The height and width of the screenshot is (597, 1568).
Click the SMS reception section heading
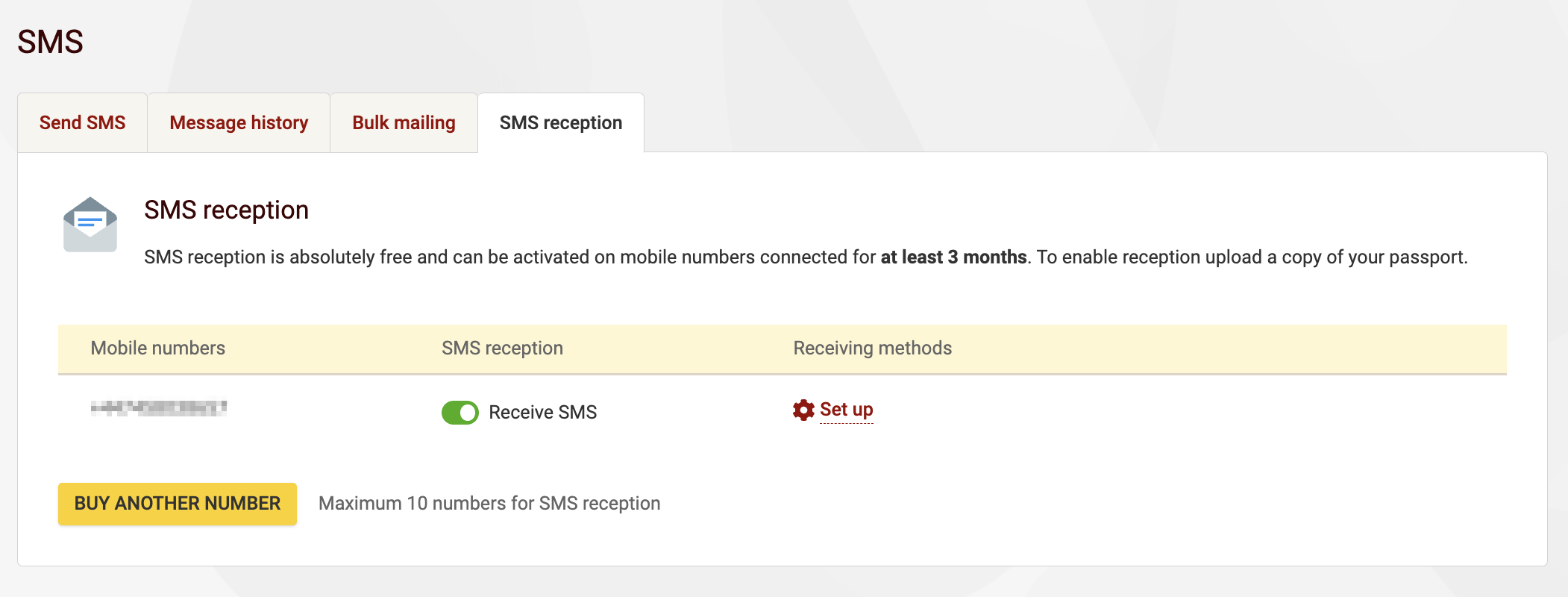point(225,210)
